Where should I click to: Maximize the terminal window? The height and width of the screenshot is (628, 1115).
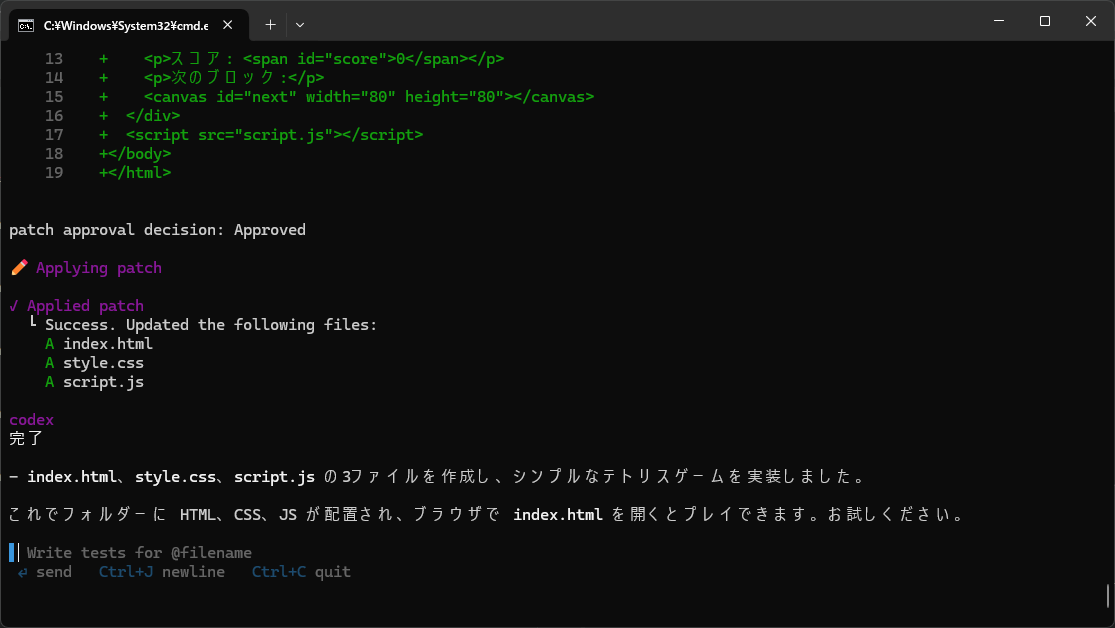click(x=1045, y=21)
